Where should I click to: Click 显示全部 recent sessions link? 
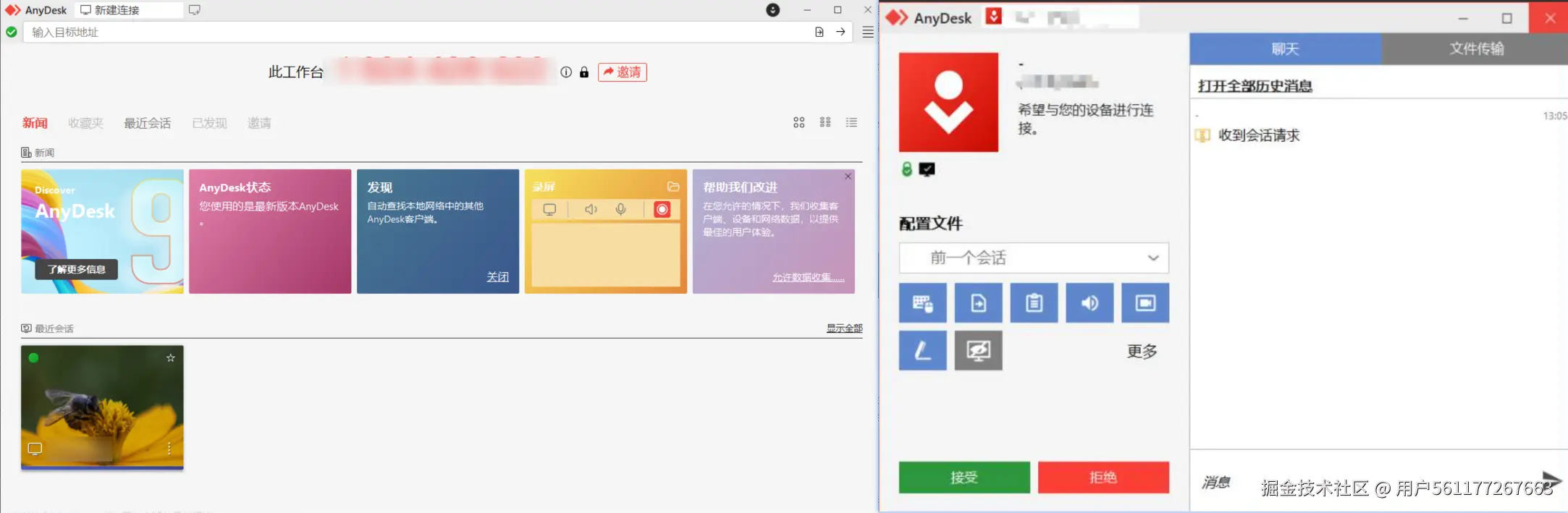click(845, 328)
